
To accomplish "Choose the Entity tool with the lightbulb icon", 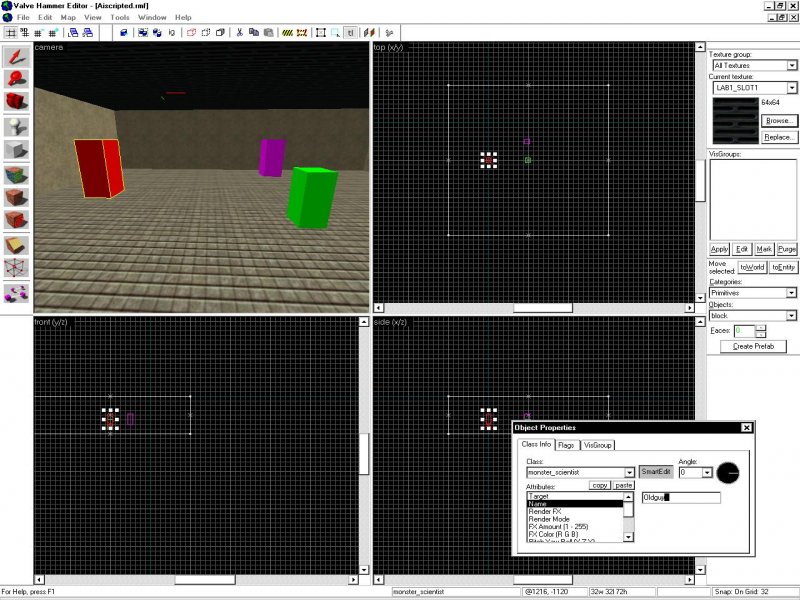I will coord(17,126).
